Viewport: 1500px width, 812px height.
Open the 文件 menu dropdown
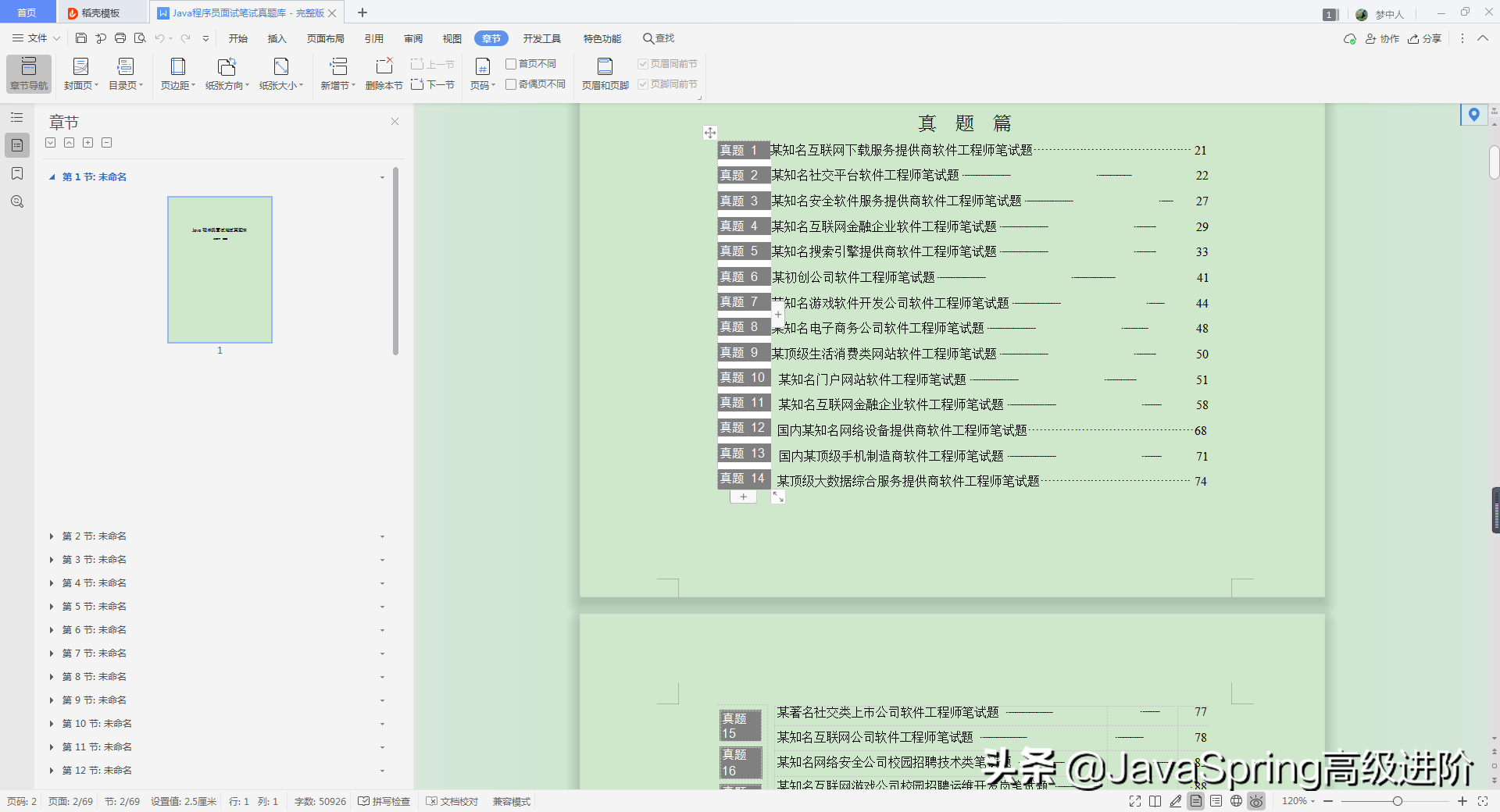tap(36, 38)
